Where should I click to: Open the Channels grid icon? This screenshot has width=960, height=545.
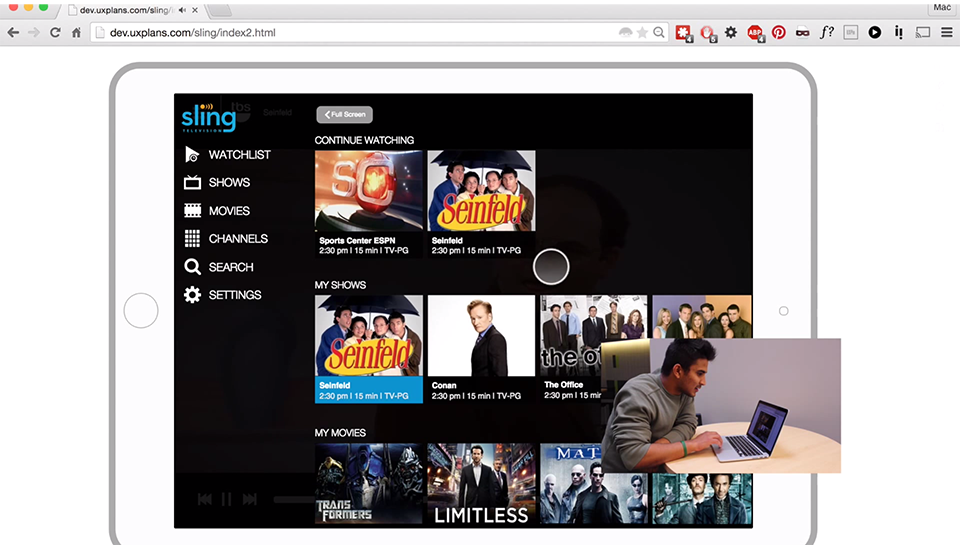pyautogui.click(x=193, y=239)
